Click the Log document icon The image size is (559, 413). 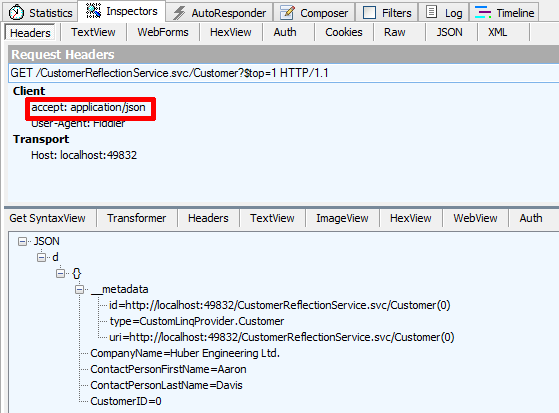(431, 12)
